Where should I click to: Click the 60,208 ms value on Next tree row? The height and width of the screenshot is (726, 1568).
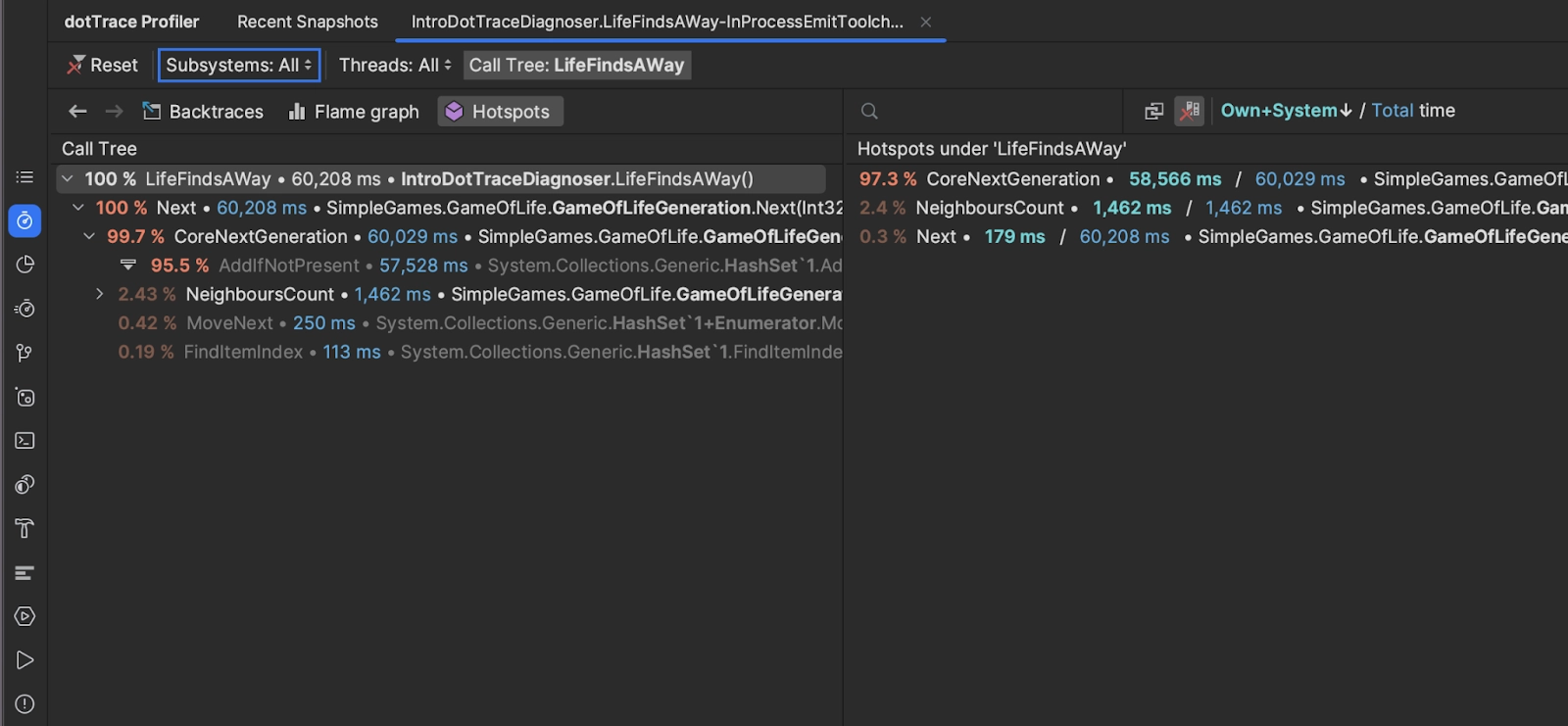pyautogui.click(x=262, y=208)
